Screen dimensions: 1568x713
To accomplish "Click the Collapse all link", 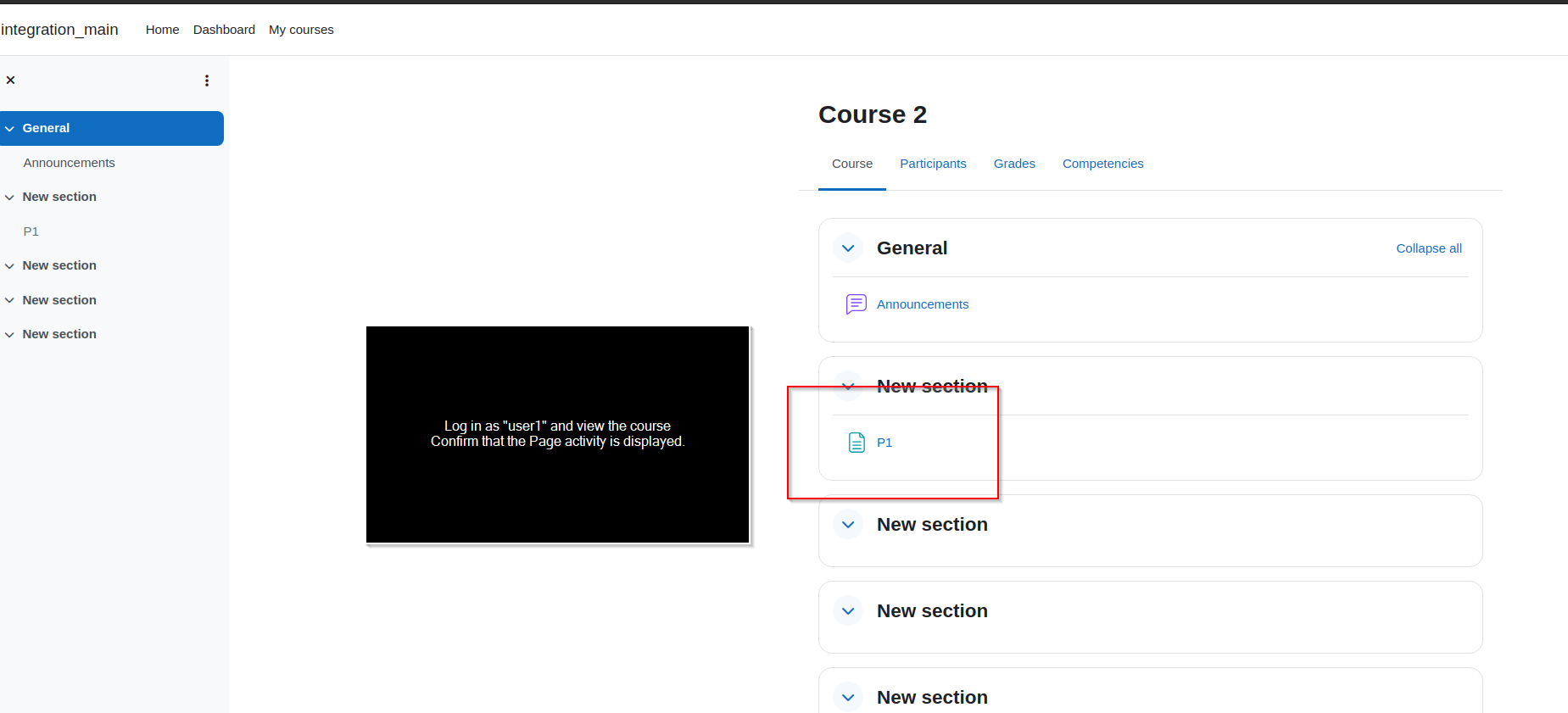I will [x=1429, y=248].
